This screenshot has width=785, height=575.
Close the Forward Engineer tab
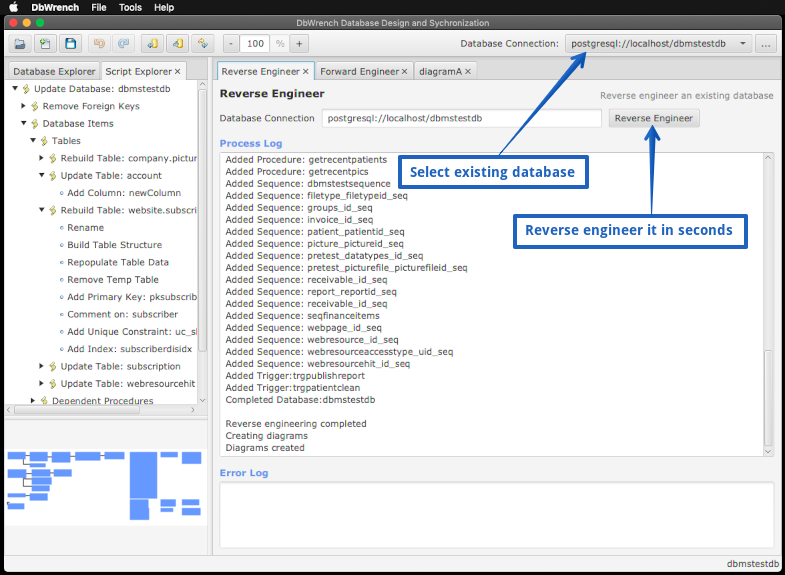click(x=405, y=72)
